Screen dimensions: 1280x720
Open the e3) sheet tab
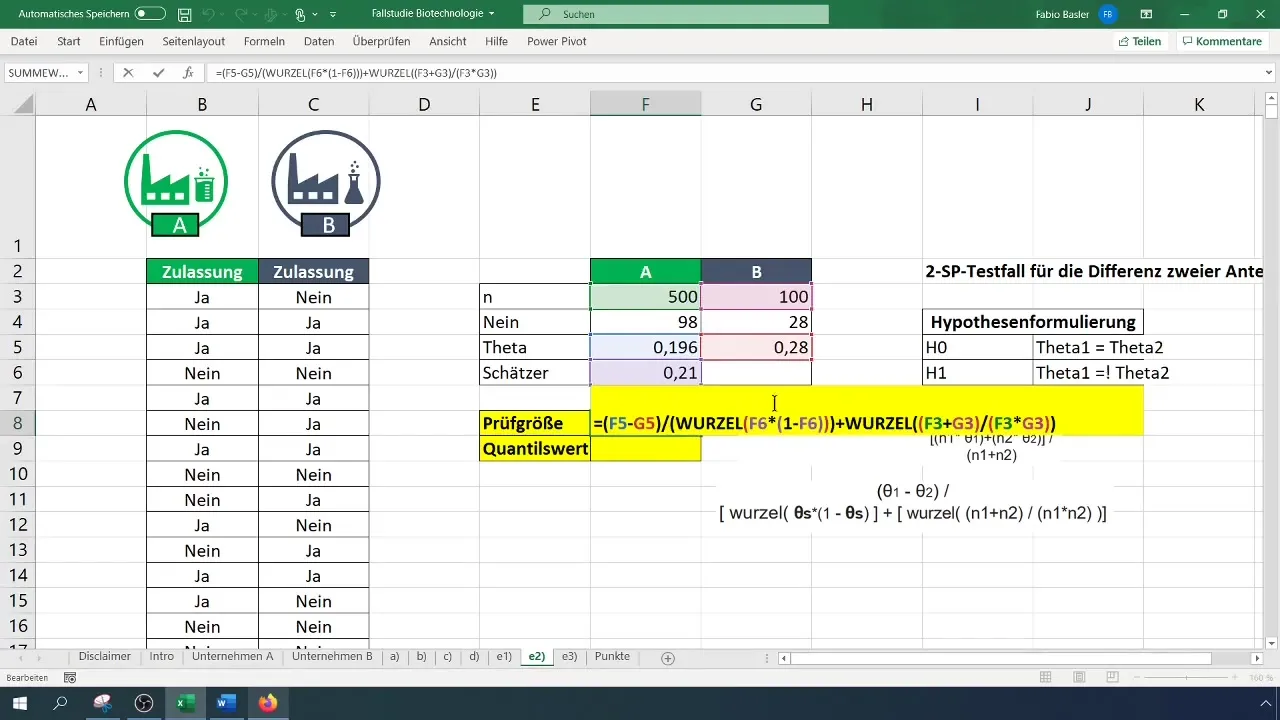tap(569, 657)
